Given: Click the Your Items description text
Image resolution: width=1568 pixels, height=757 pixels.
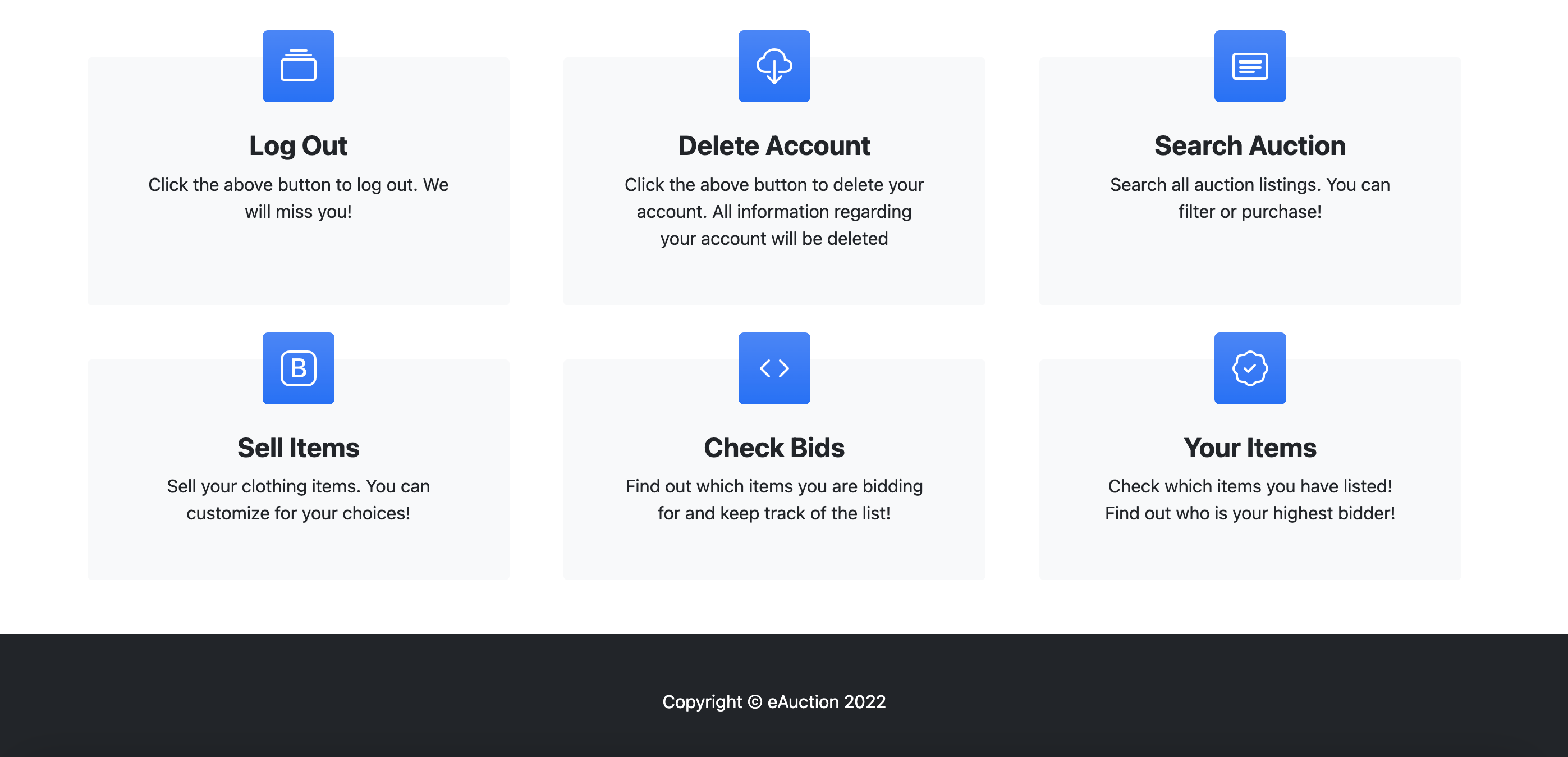Looking at the screenshot, I should pyautogui.click(x=1250, y=499).
